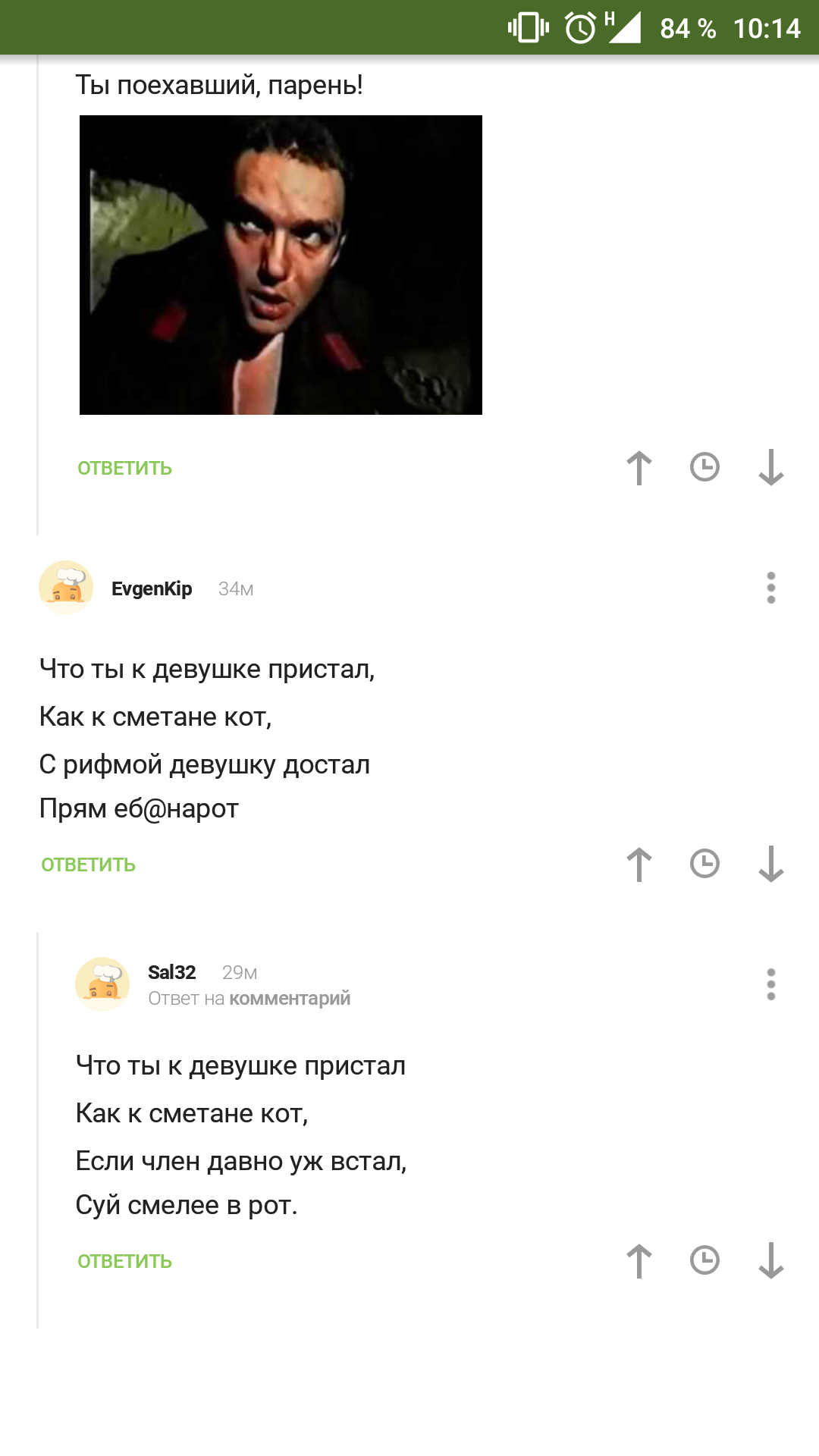Viewport: 819px width, 1456px height.
Task: Upvote Sal32's comment
Action: pos(639,1261)
